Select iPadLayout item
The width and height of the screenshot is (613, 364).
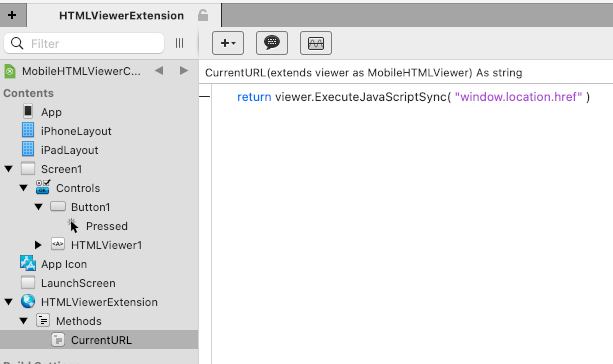pos(70,150)
